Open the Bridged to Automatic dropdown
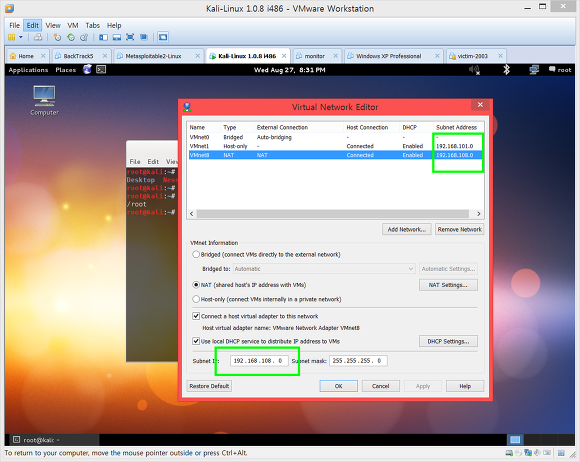Image resolution: width=580 pixels, height=462 pixels. coord(324,269)
